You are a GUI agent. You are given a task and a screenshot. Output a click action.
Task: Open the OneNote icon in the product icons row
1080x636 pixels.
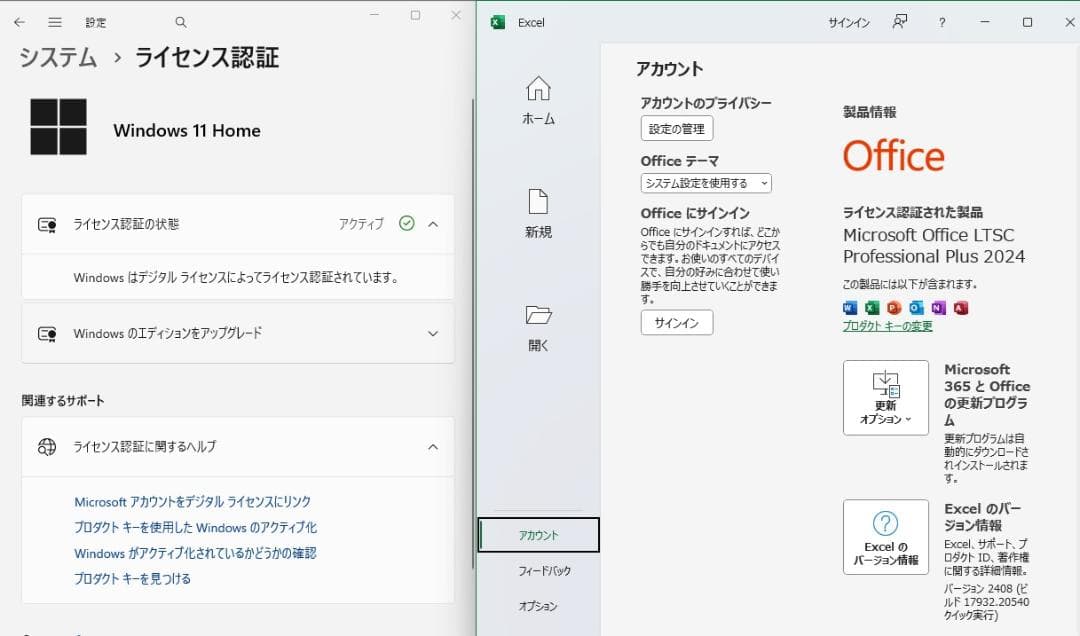(x=937, y=307)
